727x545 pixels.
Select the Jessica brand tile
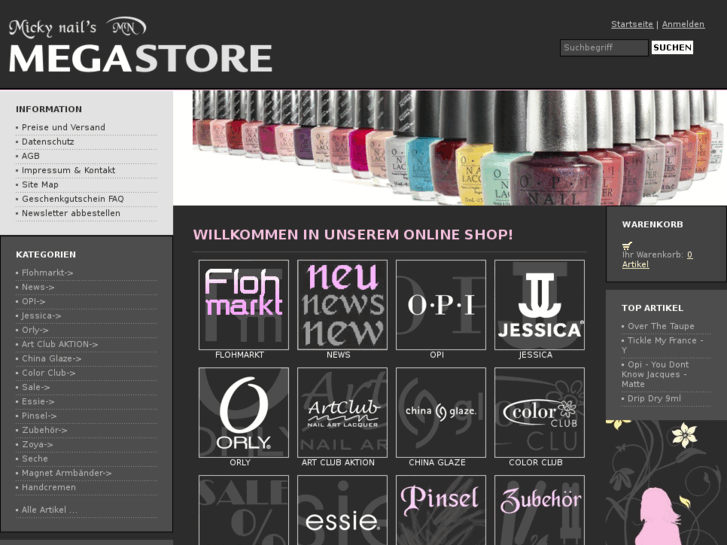540,305
